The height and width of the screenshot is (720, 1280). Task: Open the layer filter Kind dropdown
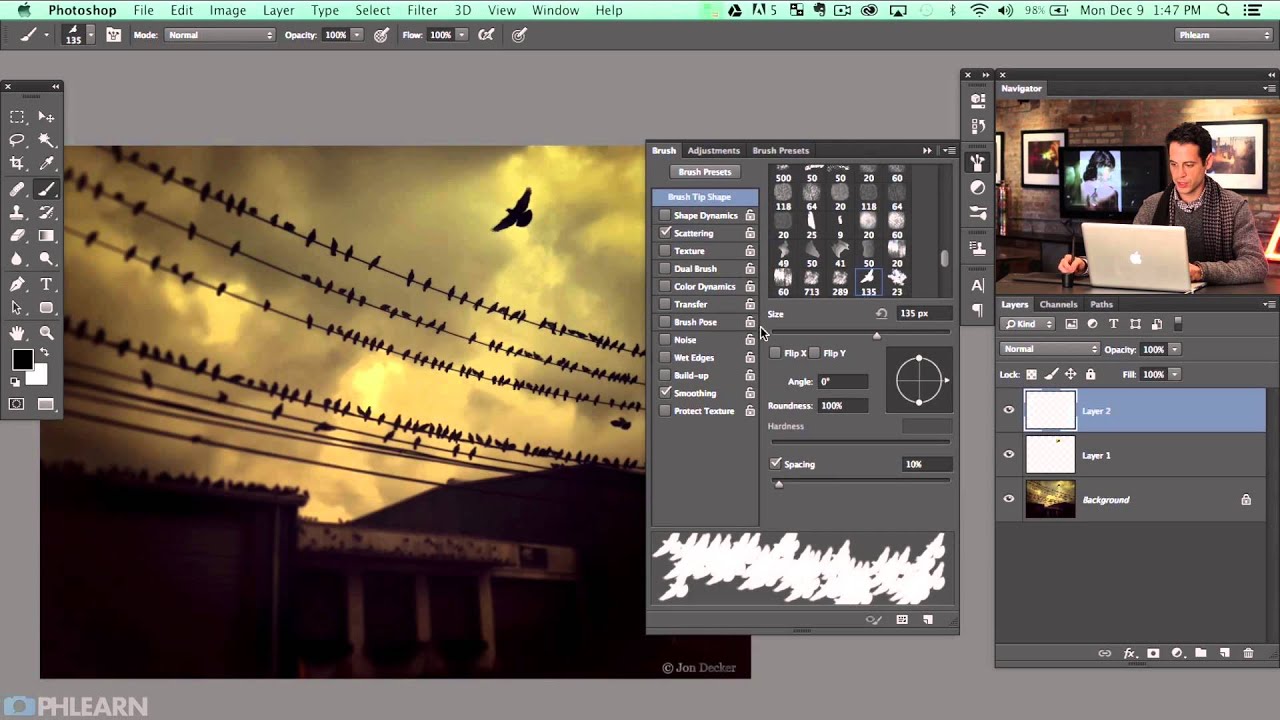pos(1029,324)
